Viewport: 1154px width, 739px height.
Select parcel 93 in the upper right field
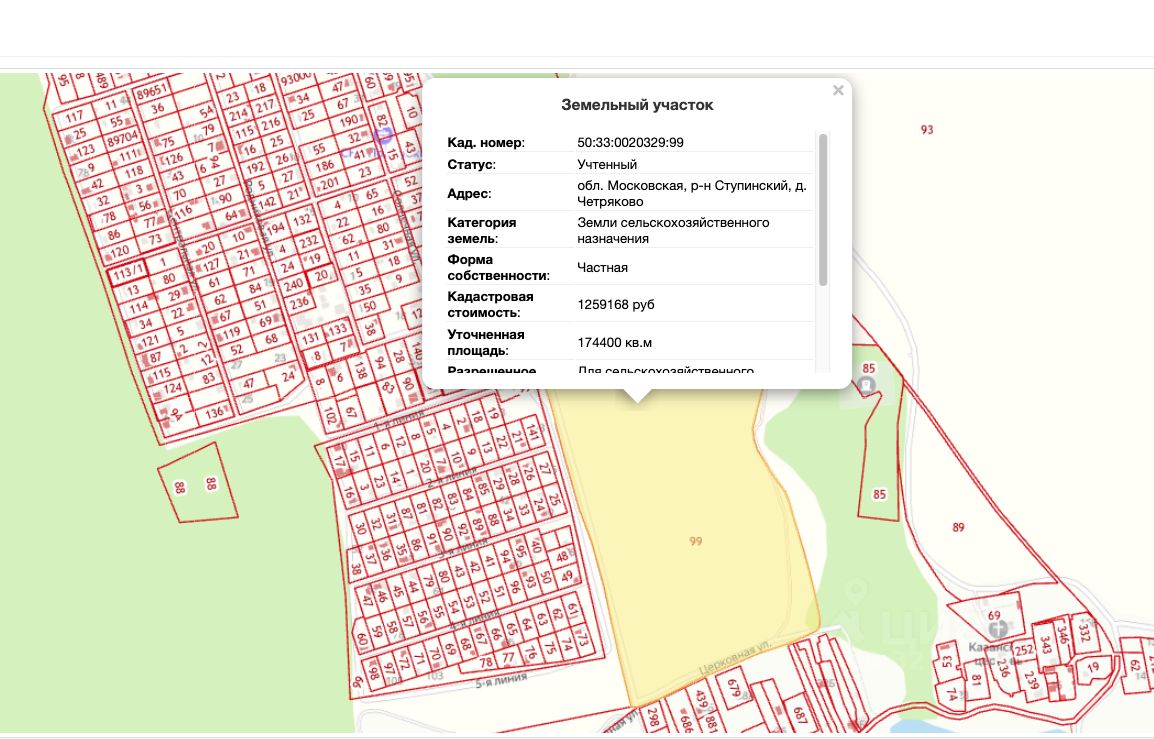pyautogui.click(x=927, y=130)
